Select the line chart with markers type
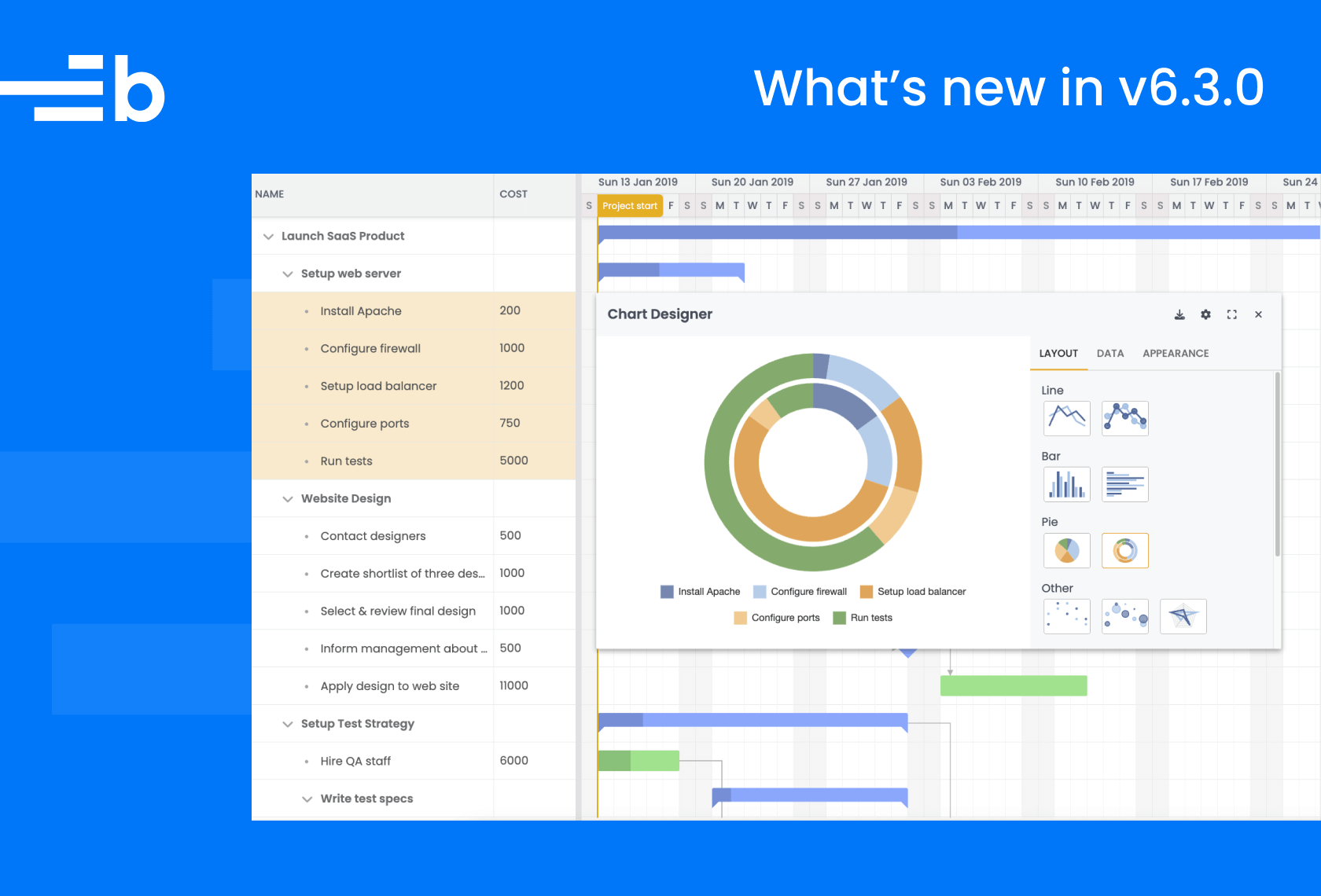This screenshot has height=896, width=1321. pyautogui.click(x=1125, y=418)
